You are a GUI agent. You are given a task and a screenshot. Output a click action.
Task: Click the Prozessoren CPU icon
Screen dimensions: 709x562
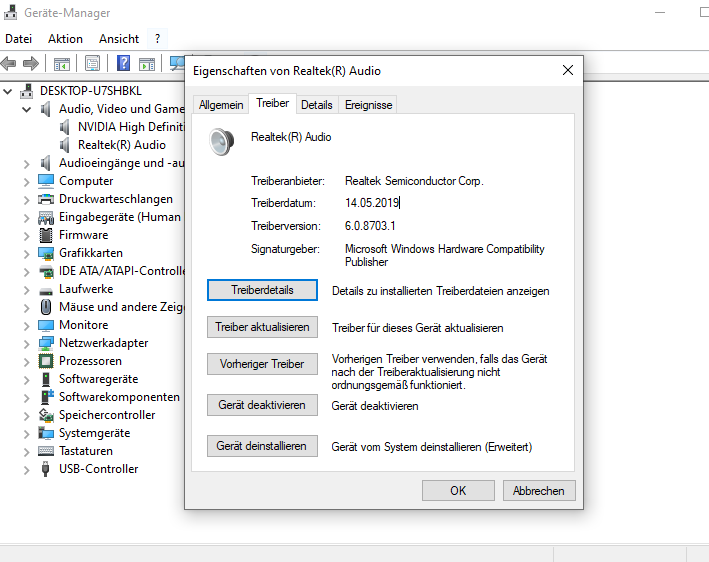coord(46,361)
